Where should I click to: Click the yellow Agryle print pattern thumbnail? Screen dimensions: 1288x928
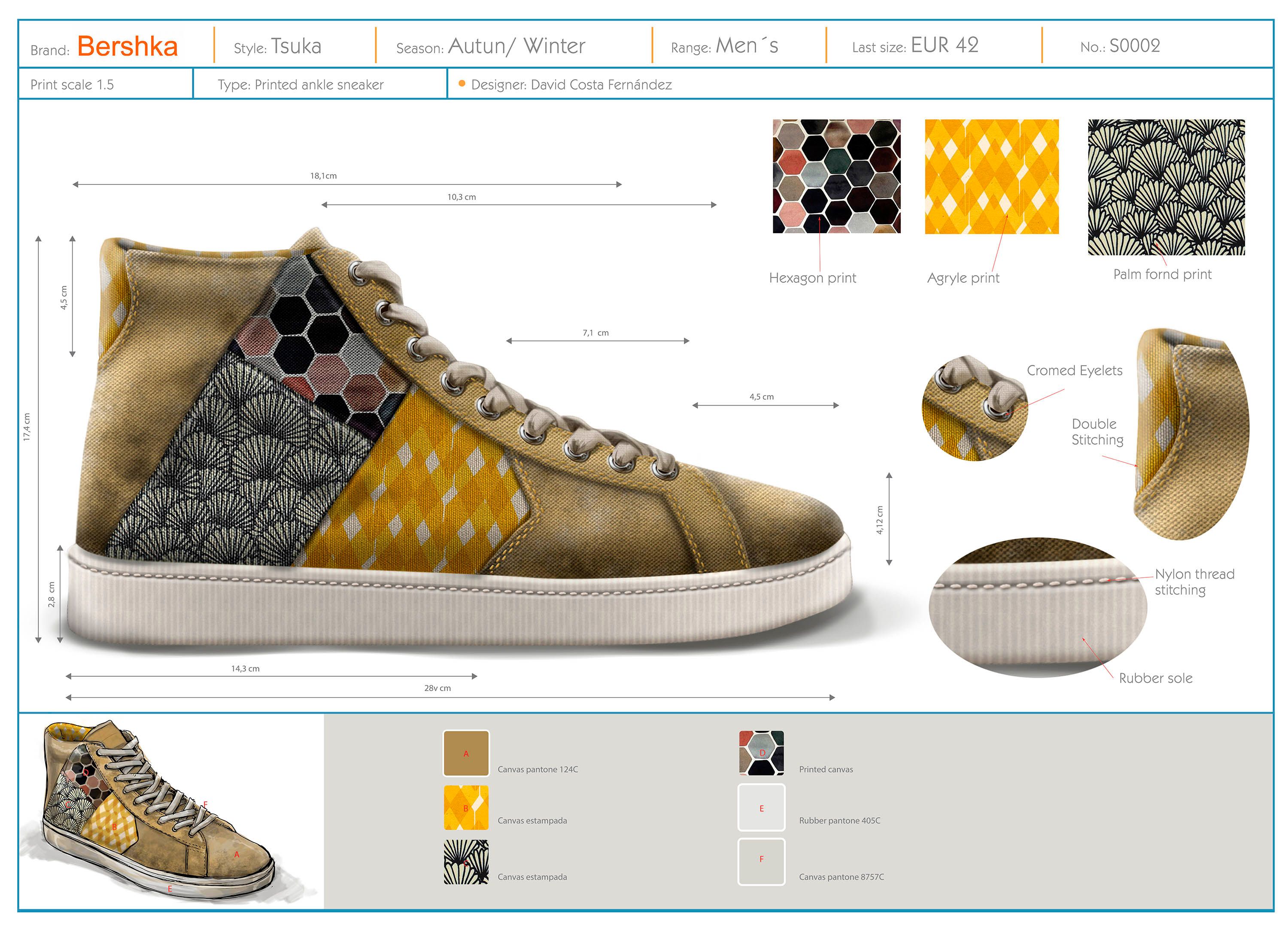click(992, 176)
